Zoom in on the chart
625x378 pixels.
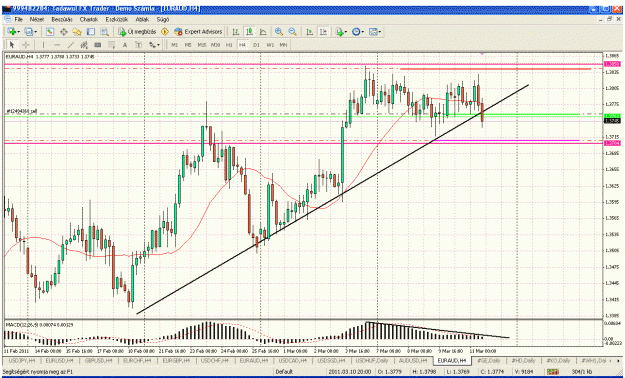[x=279, y=32]
